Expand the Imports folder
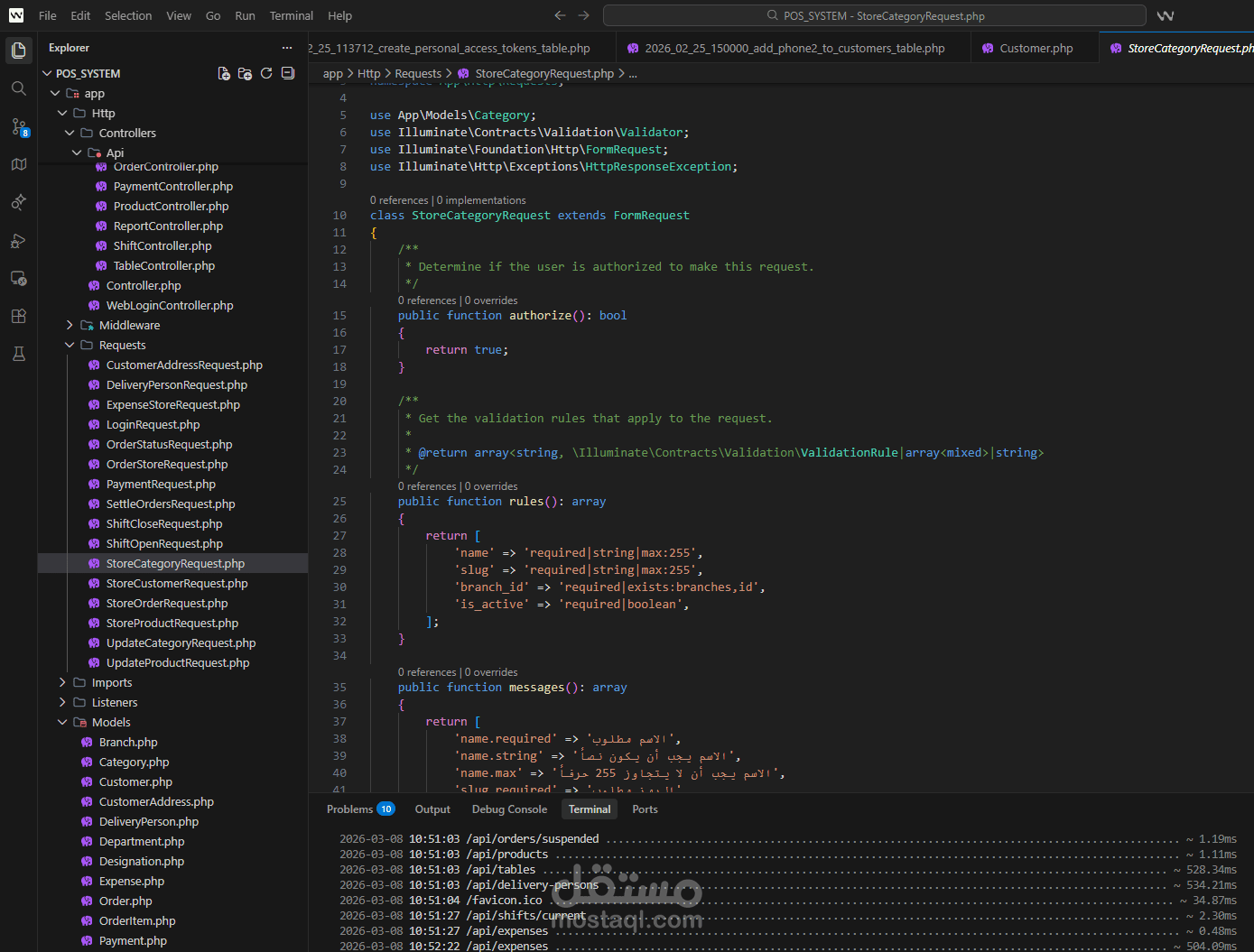This screenshot has width=1254, height=952. tap(62, 682)
